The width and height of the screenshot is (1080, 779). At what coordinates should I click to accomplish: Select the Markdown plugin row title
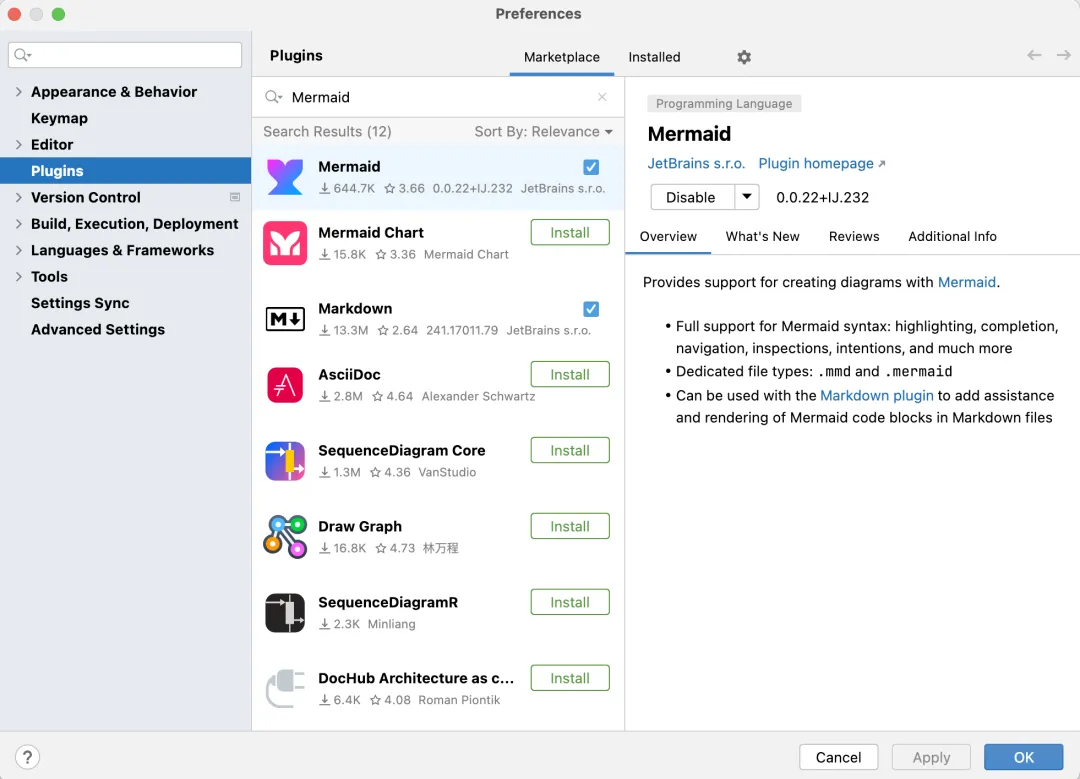[x=355, y=309]
